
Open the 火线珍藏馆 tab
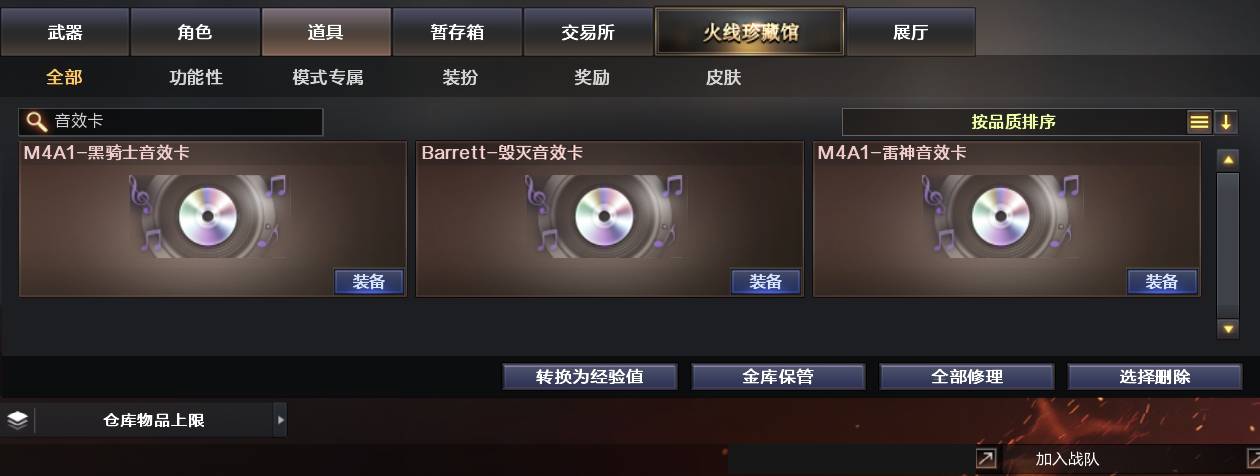(750, 32)
